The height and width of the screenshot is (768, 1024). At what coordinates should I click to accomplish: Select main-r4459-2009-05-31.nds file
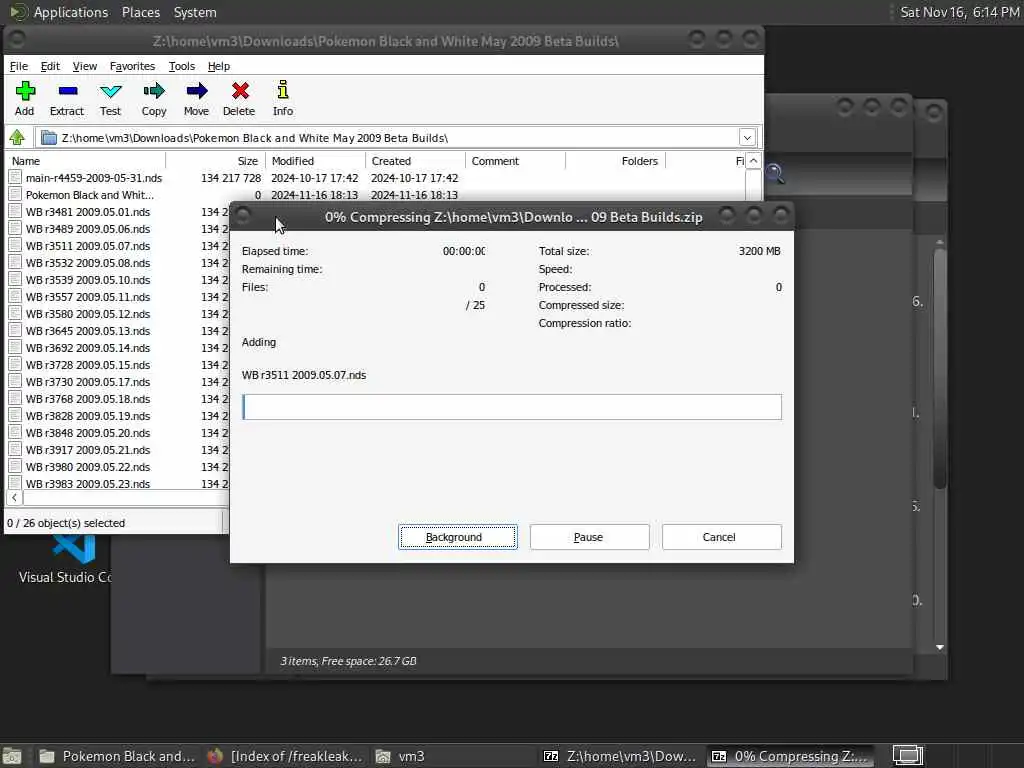click(x=94, y=178)
